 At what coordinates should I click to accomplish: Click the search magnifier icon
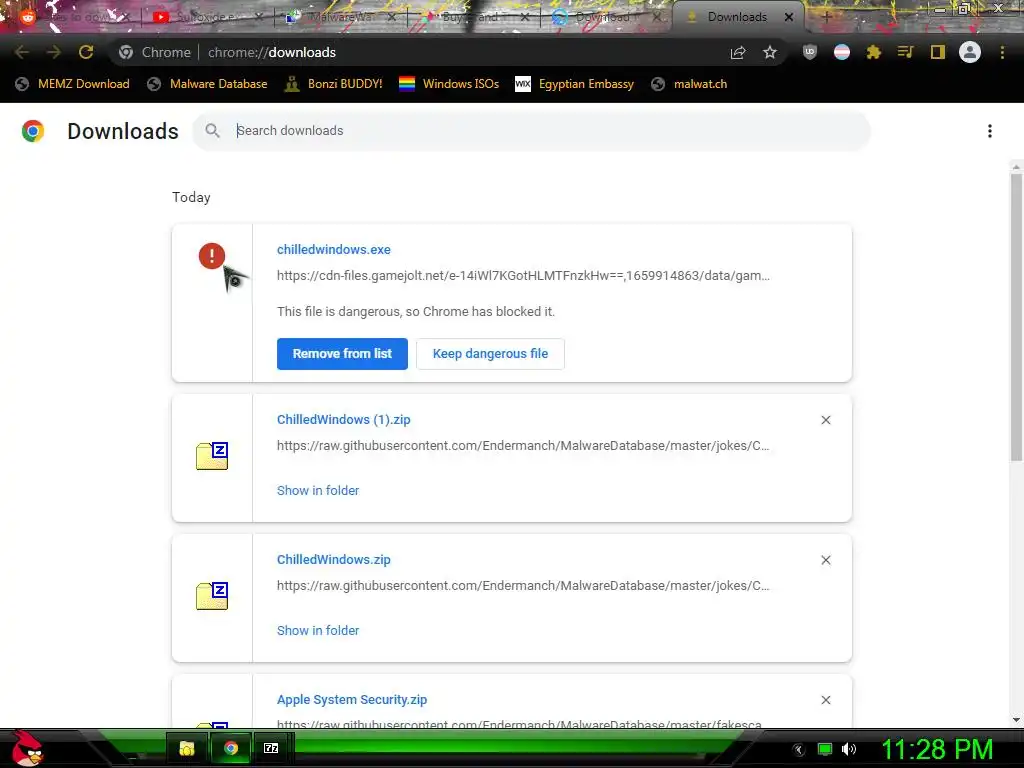point(212,131)
